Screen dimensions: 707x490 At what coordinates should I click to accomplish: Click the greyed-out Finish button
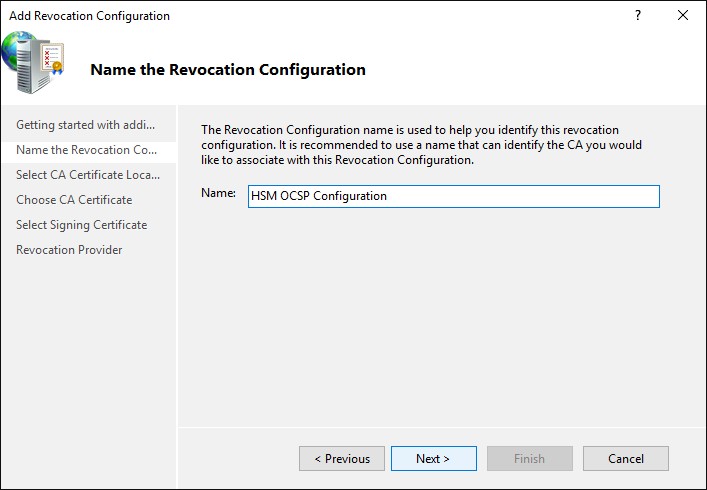(x=530, y=458)
